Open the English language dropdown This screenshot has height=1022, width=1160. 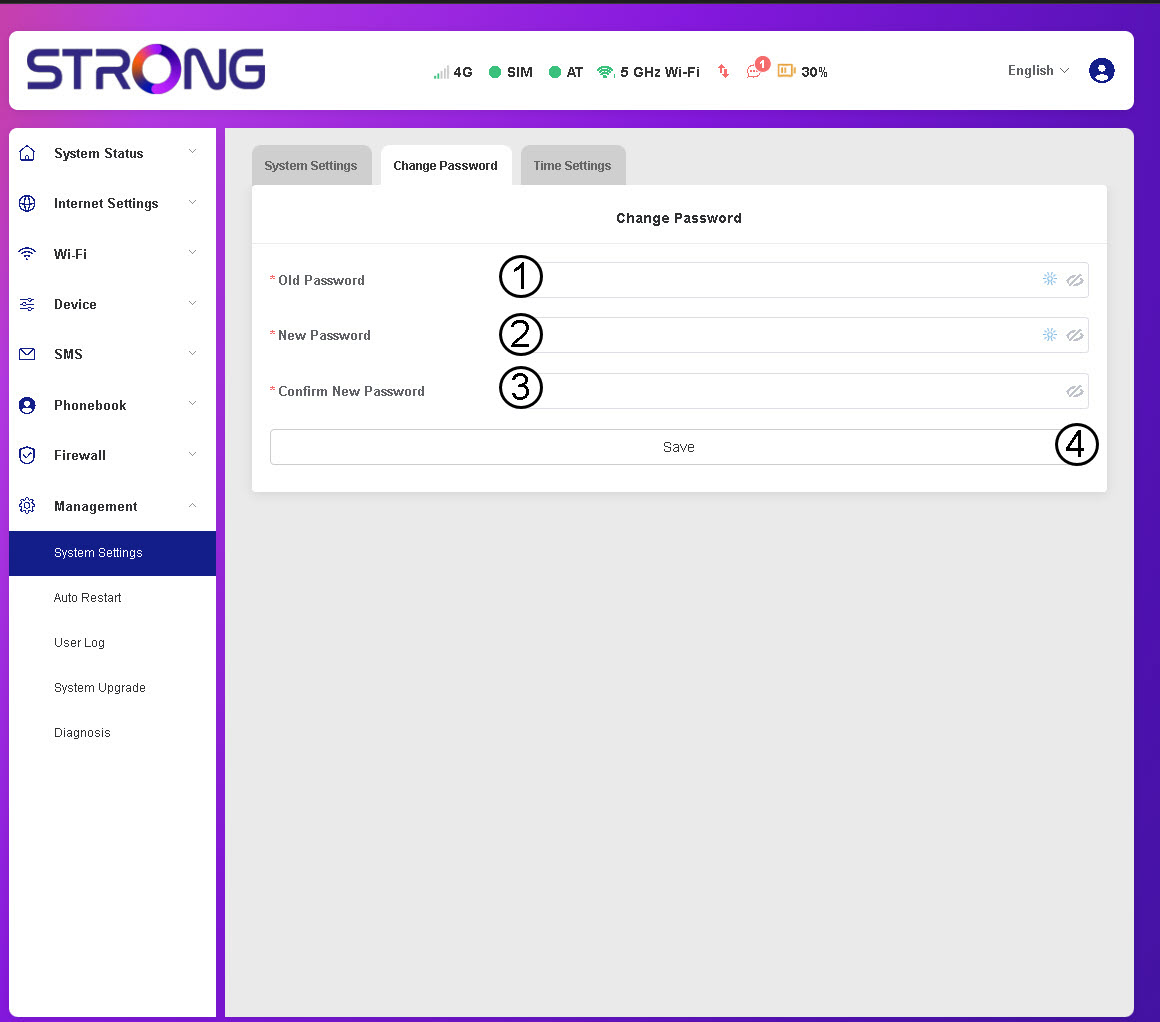coord(1038,71)
